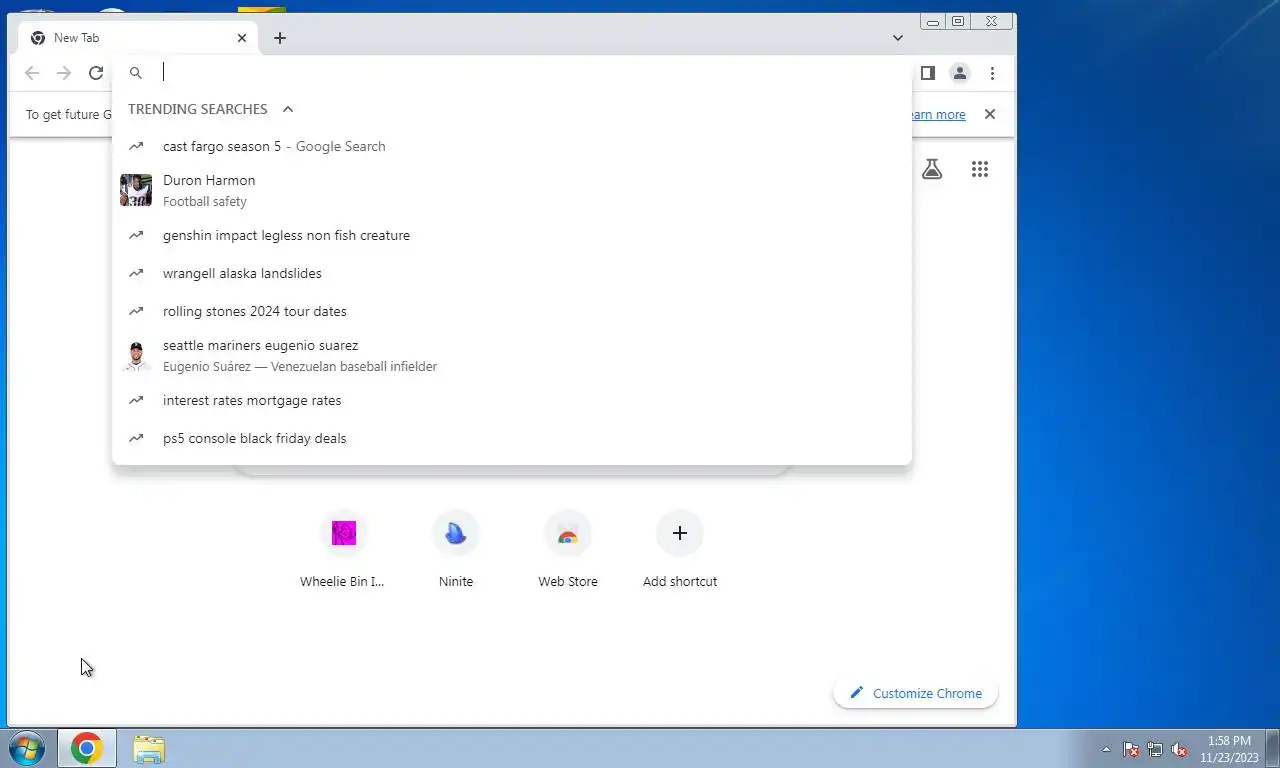Open the Windows Start menu

point(27,749)
